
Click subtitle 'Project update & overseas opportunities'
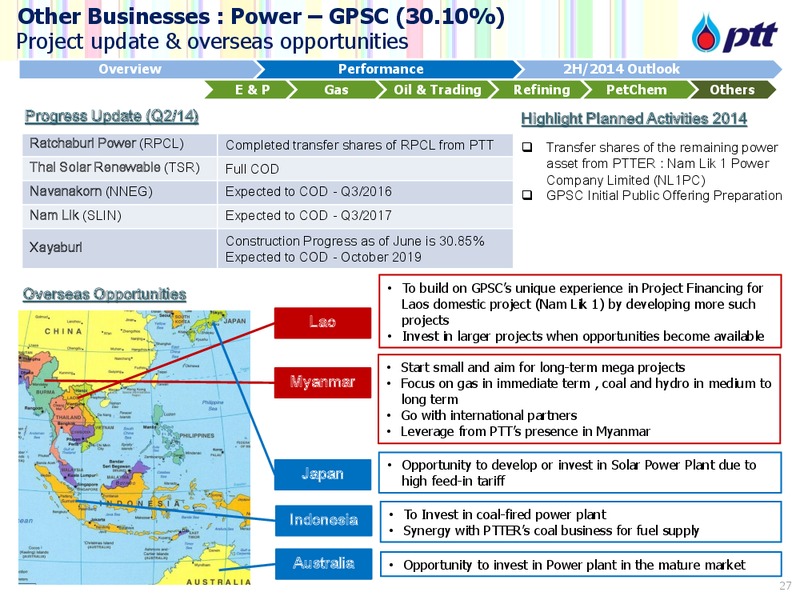212,41
